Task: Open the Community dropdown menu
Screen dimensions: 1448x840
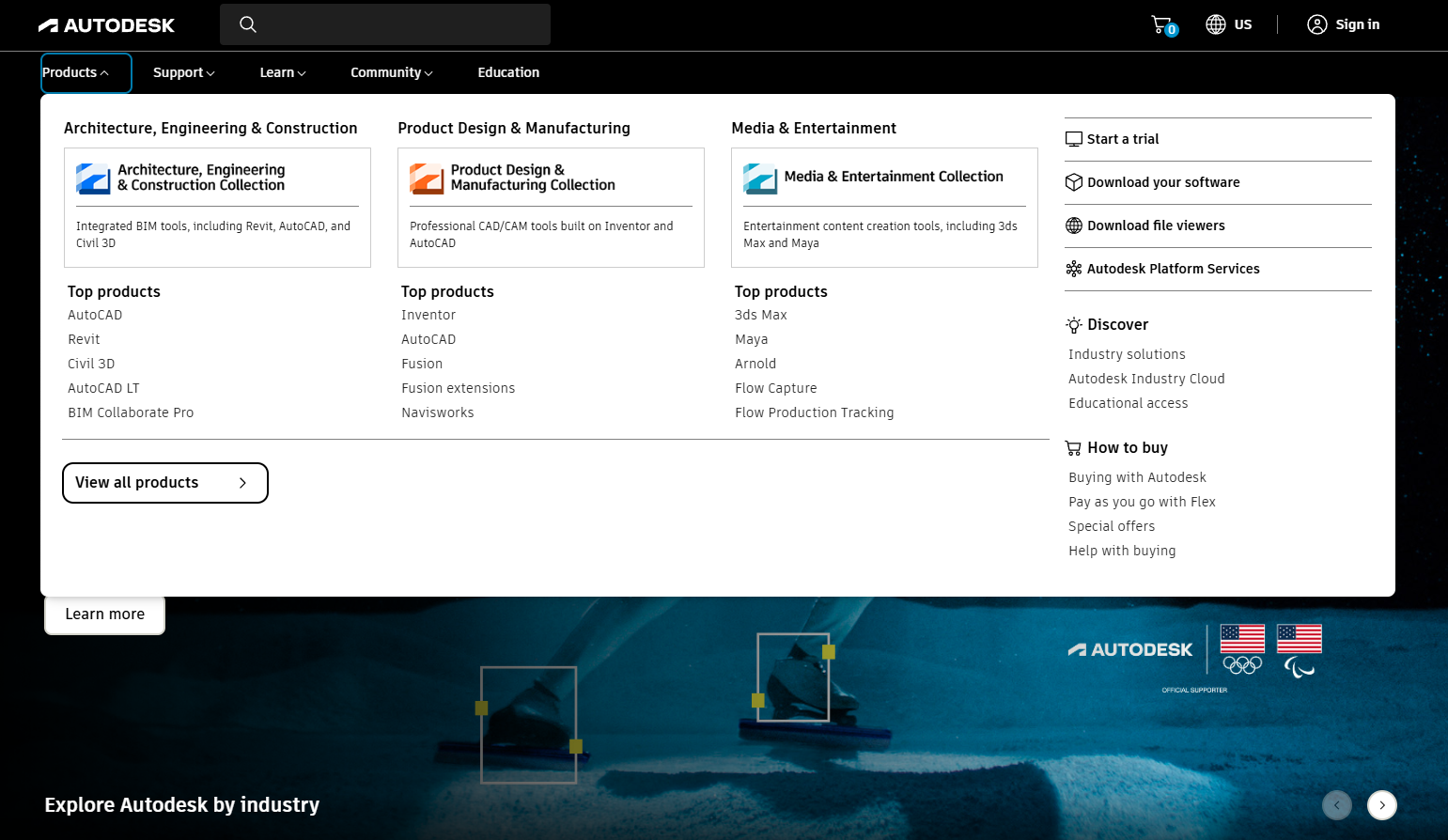Action: 391,72
